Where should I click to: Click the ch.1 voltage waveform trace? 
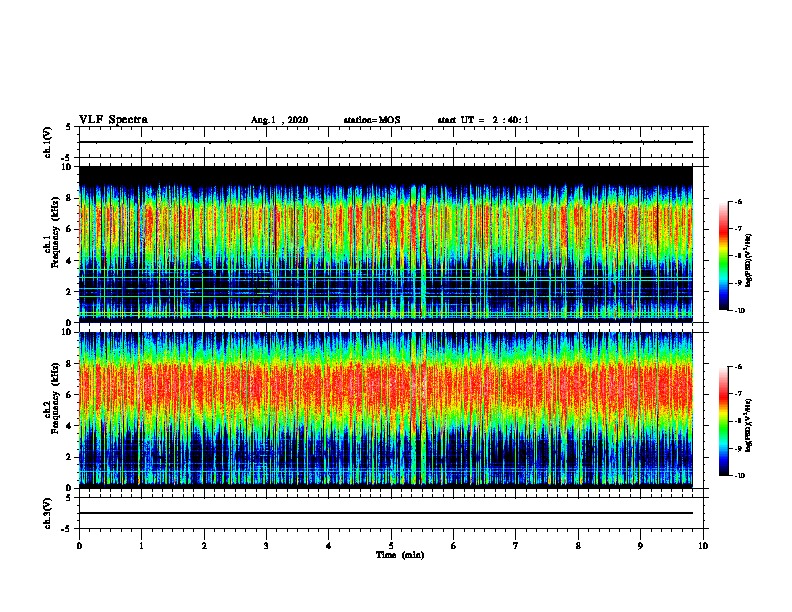(x=386, y=142)
